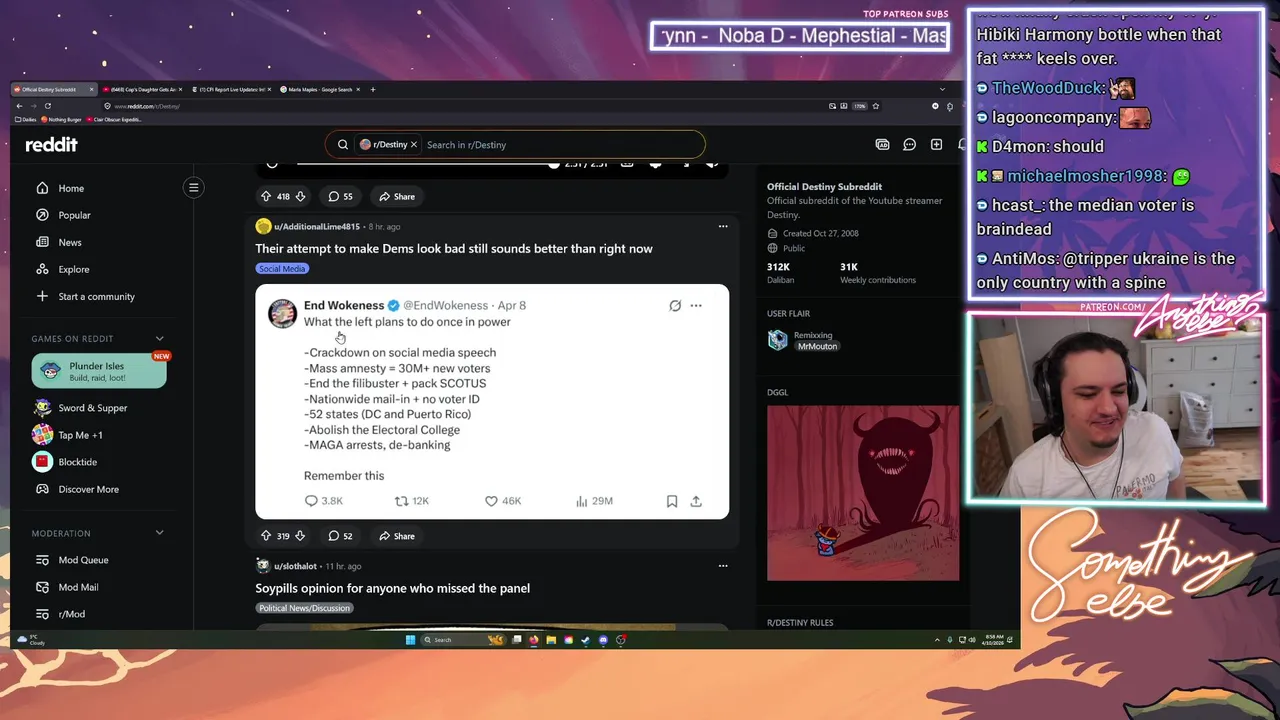The width and height of the screenshot is (1280, 720).
Task: Open the Reddit advertise icon
Action: point(882,145)
